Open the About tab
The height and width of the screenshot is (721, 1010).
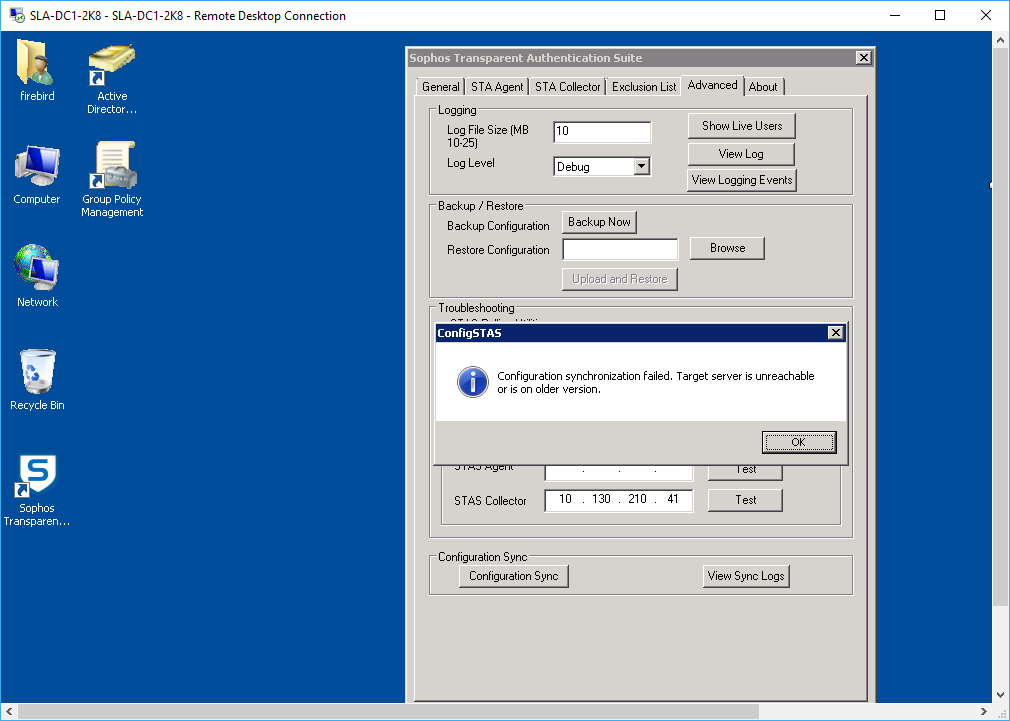point(763,86)
